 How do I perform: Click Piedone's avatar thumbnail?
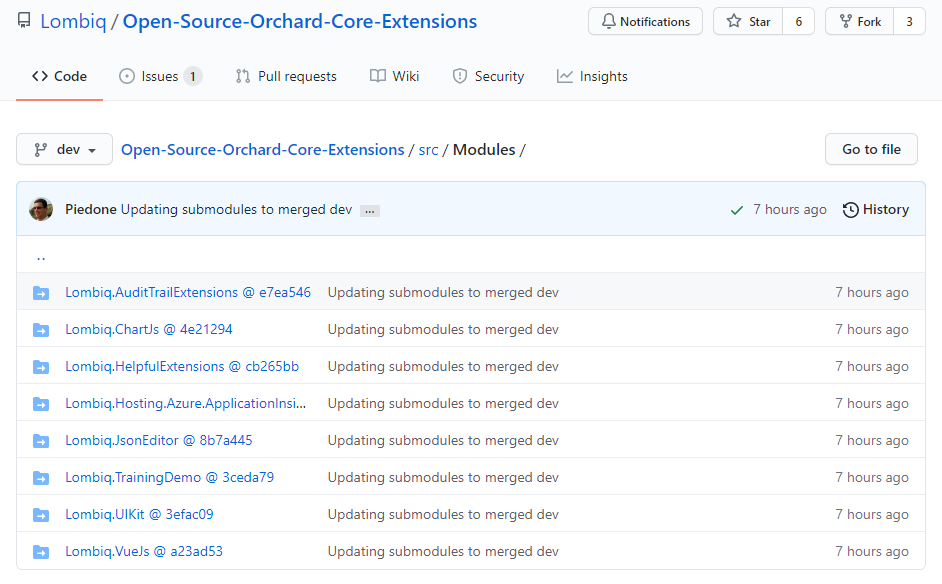click(41, 209)
